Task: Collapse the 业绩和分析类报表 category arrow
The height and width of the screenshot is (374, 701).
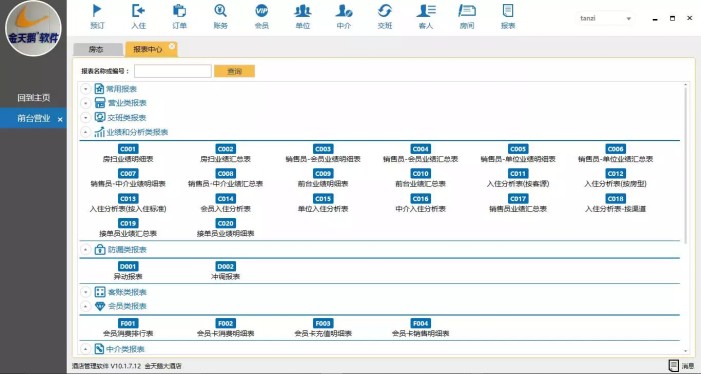Action: [x=85, y=132]
